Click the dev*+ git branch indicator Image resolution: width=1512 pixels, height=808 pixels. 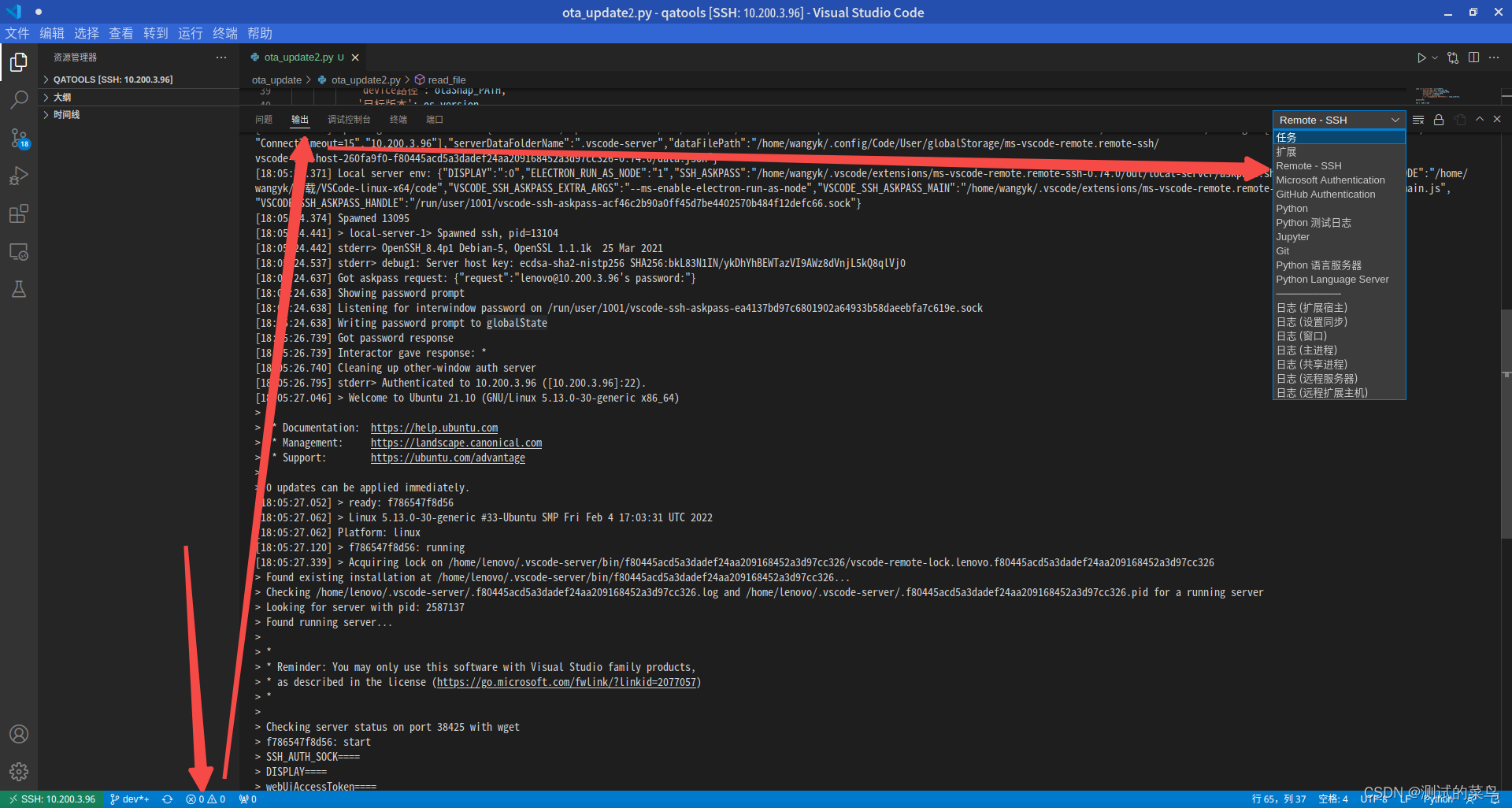click(130, 799)
